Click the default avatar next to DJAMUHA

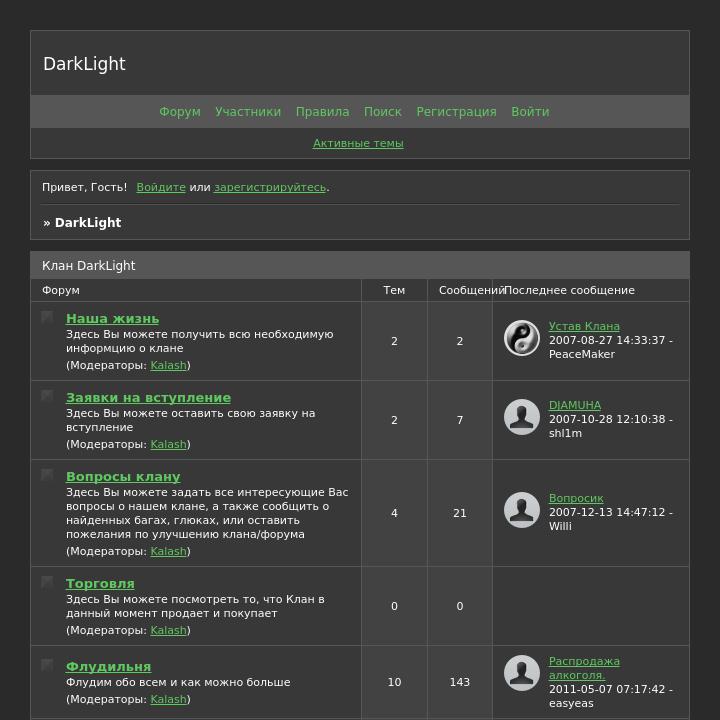click(x=522, y=417)
